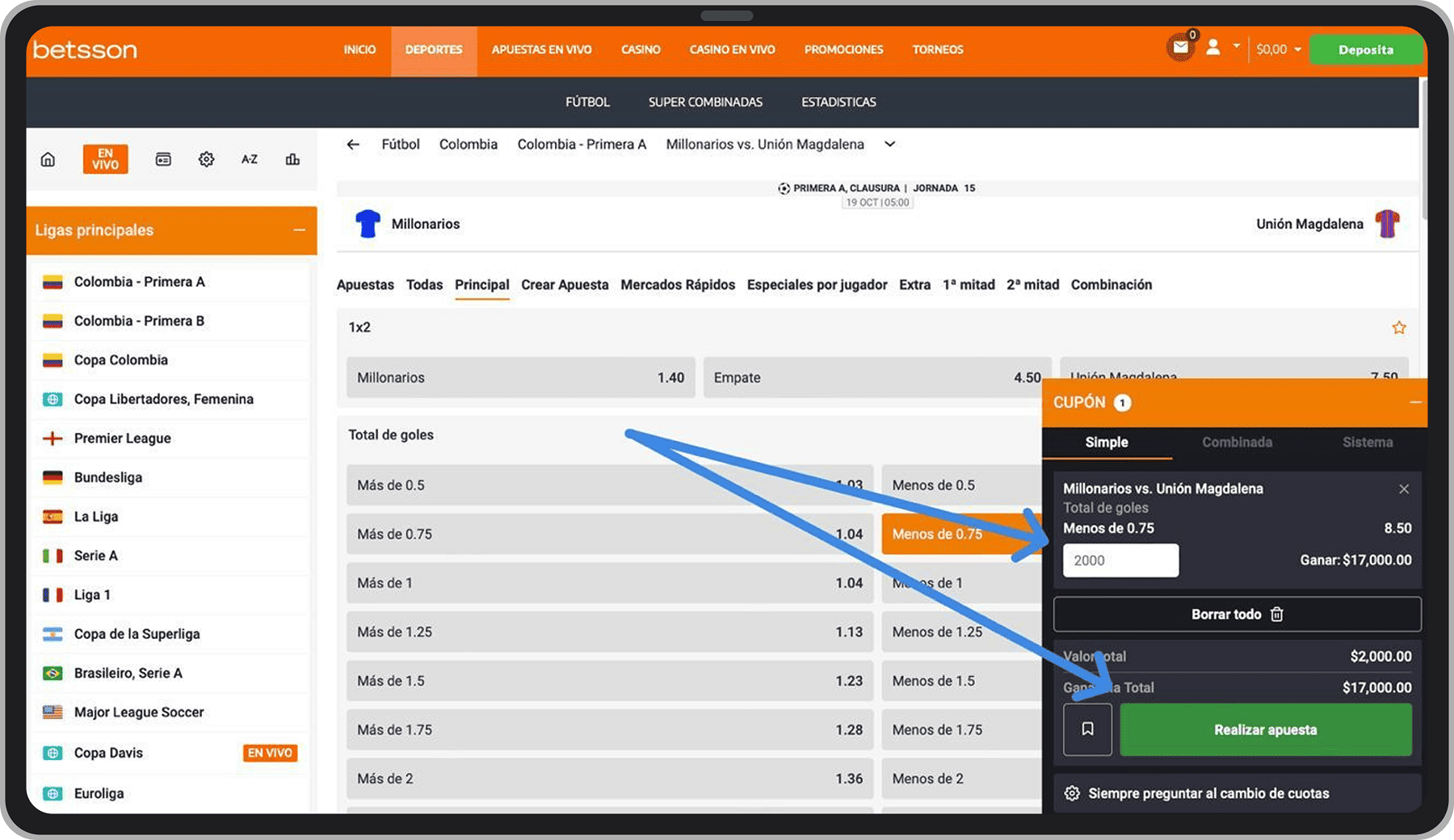Viewport: 1454px width, 840px height.
Task: Open the account dropdown arrow
Action: coord(1236,47)
